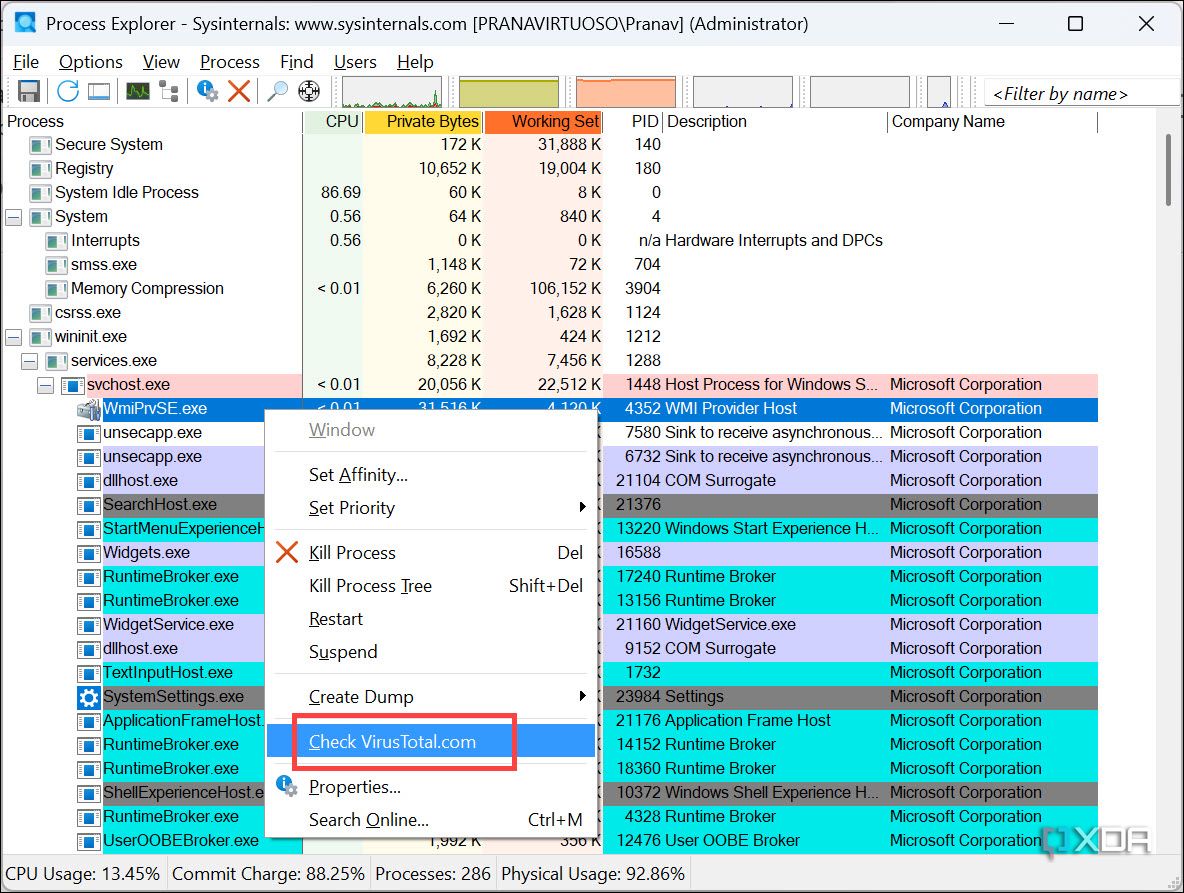Screen dimensions: 1184x893
Task: Sort by the CPU column header
Action: pyautogui.click(x=334, y=122)
